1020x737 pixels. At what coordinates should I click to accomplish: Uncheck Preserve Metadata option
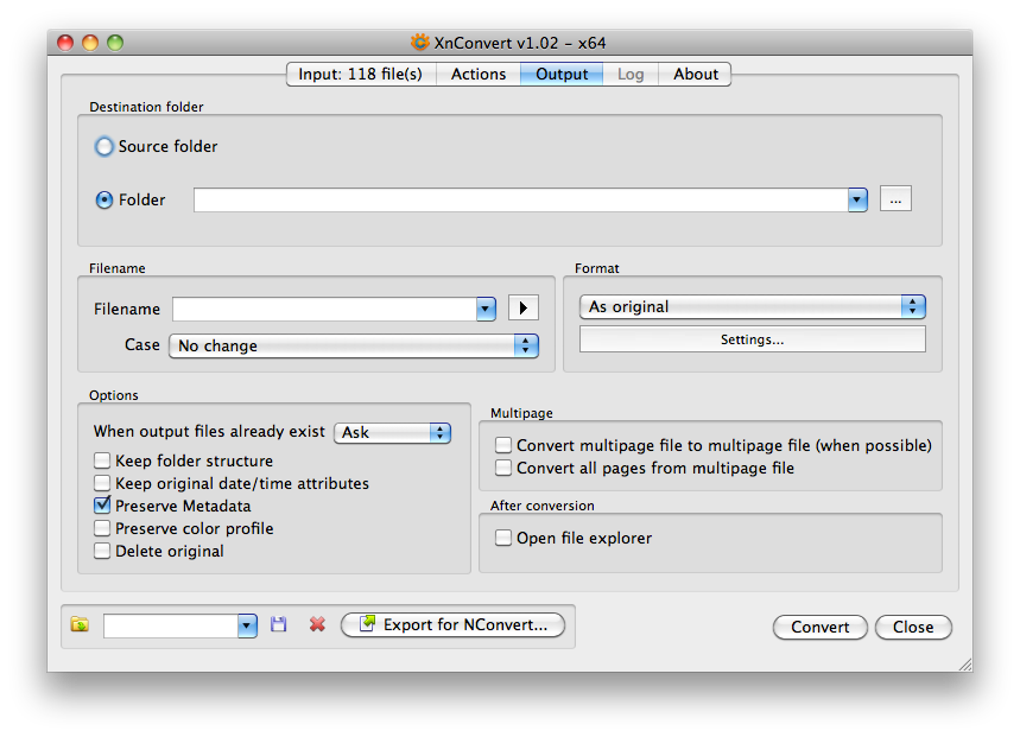(102, 505)
